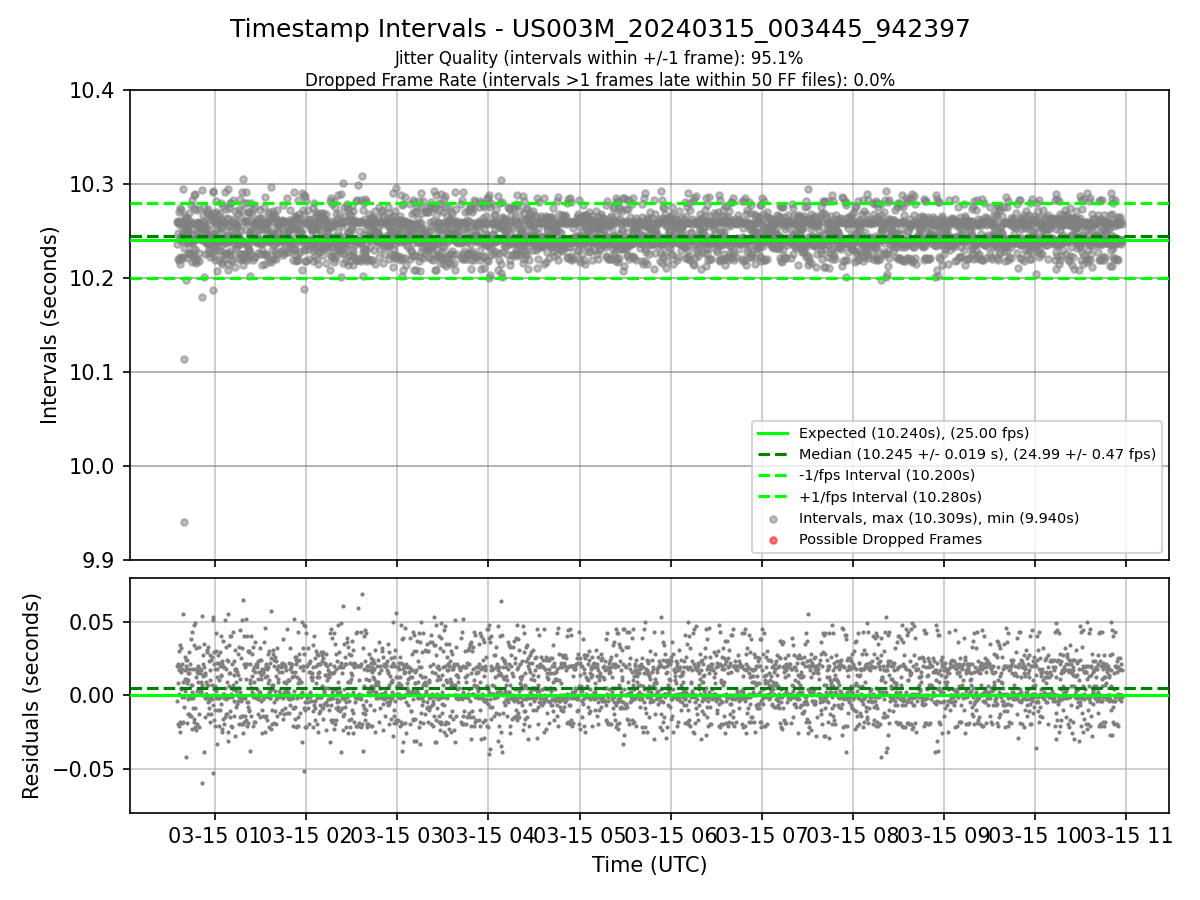This screenshot has height=900, width=1200.
Task: Click the plot title "Timestamp Intervals - US003M_20240315_003445_942397"
Action: [600, 29]
